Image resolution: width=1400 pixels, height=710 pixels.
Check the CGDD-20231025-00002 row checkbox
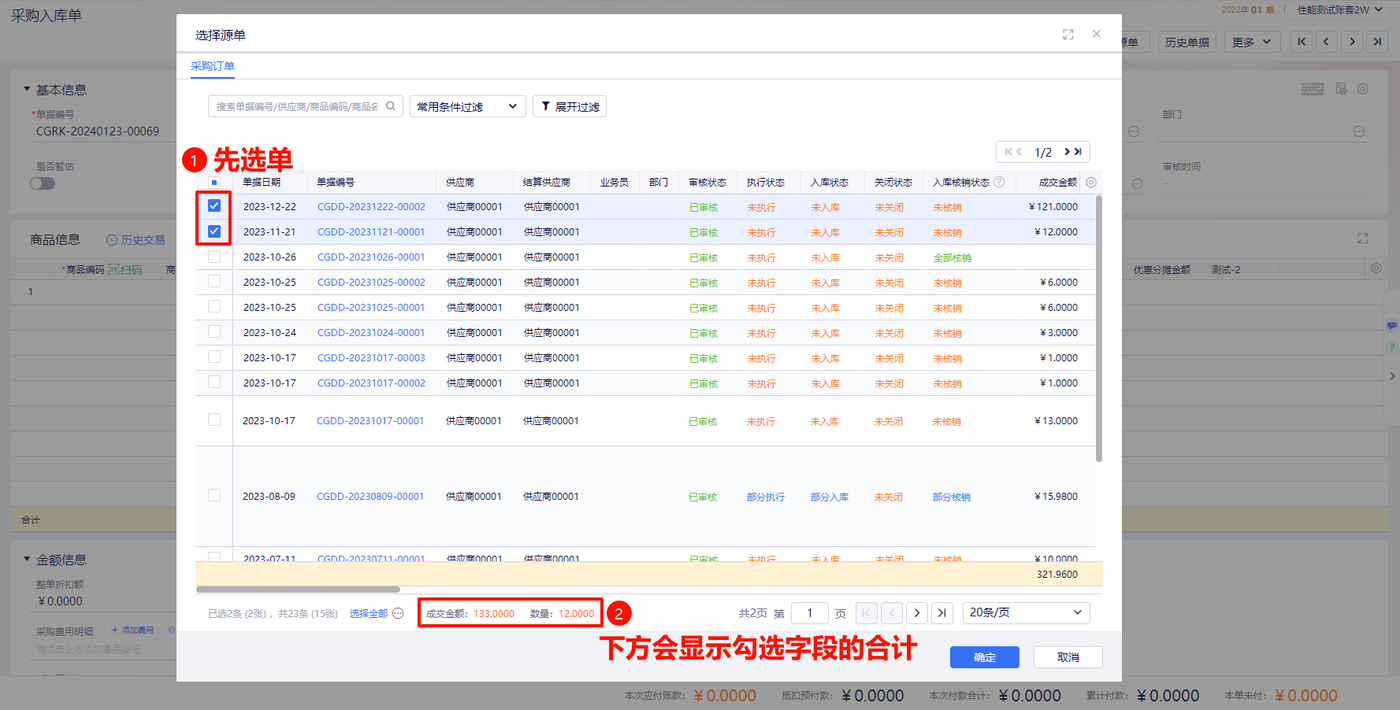pos(214,282)
